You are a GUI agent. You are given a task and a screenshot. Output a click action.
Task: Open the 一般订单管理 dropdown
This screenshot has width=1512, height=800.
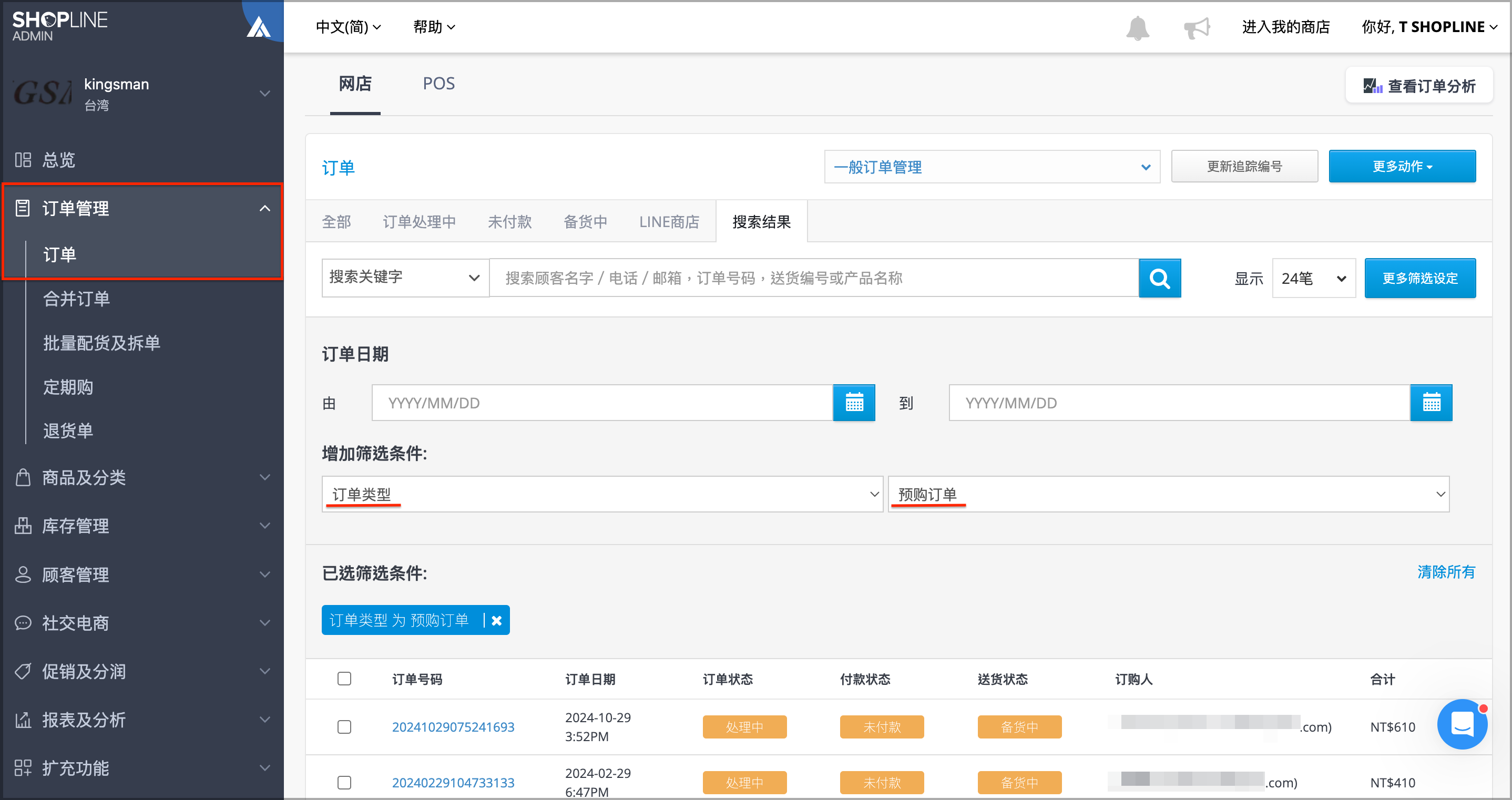pos(992,167)
